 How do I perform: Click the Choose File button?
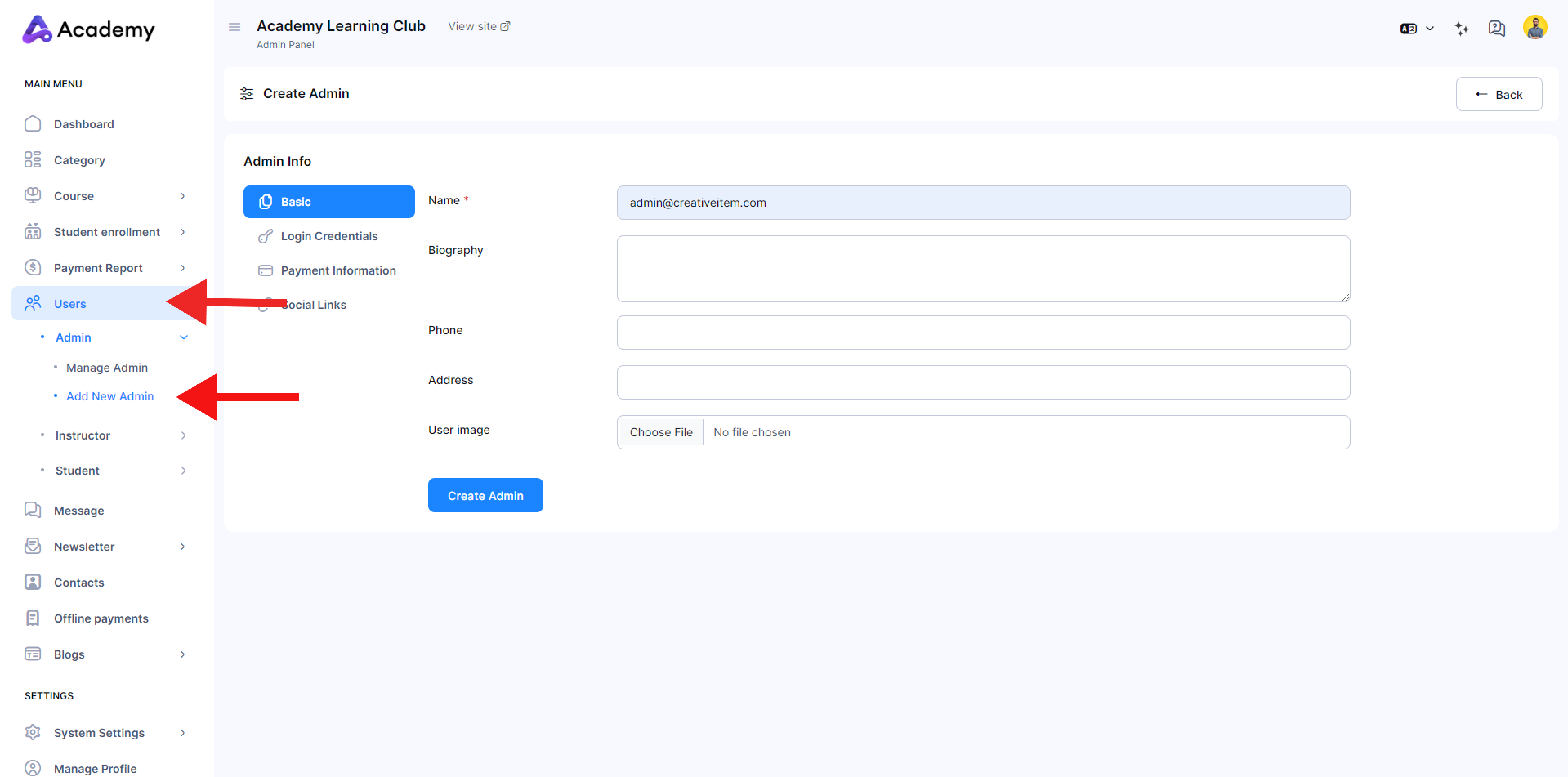pos(661,432)
